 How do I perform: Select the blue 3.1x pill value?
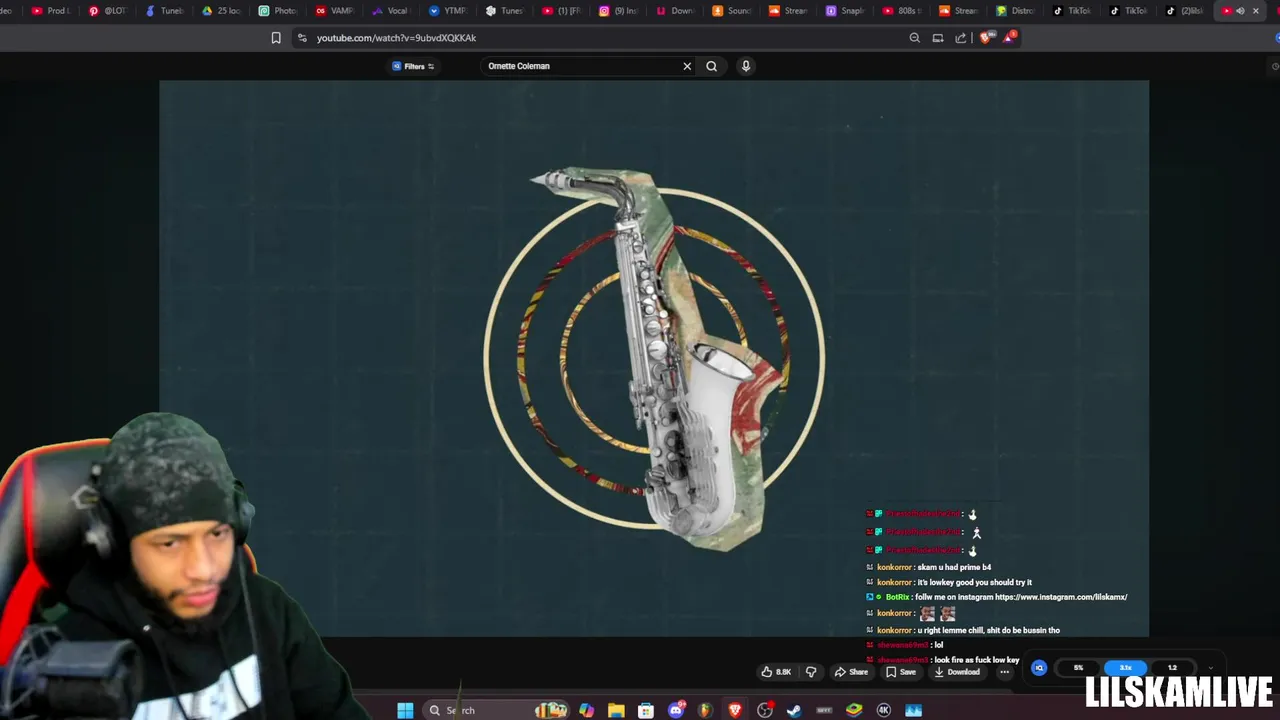pyautogui.click(x=1125, y=668)
